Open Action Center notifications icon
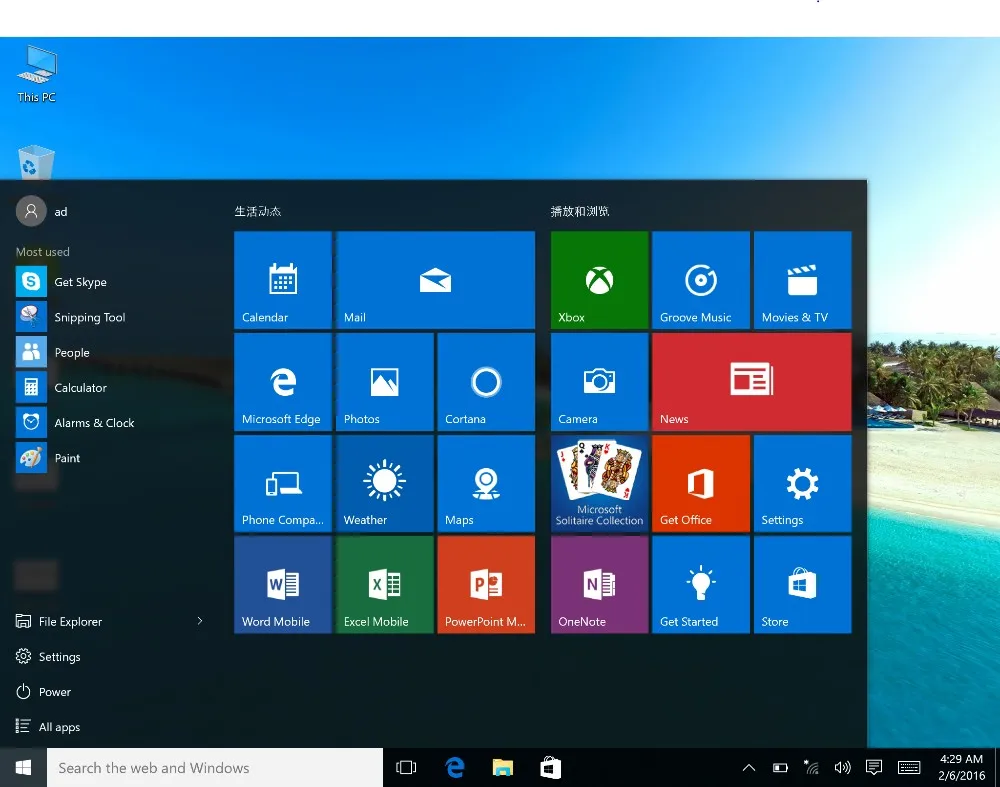 click(x=874, y=768)
